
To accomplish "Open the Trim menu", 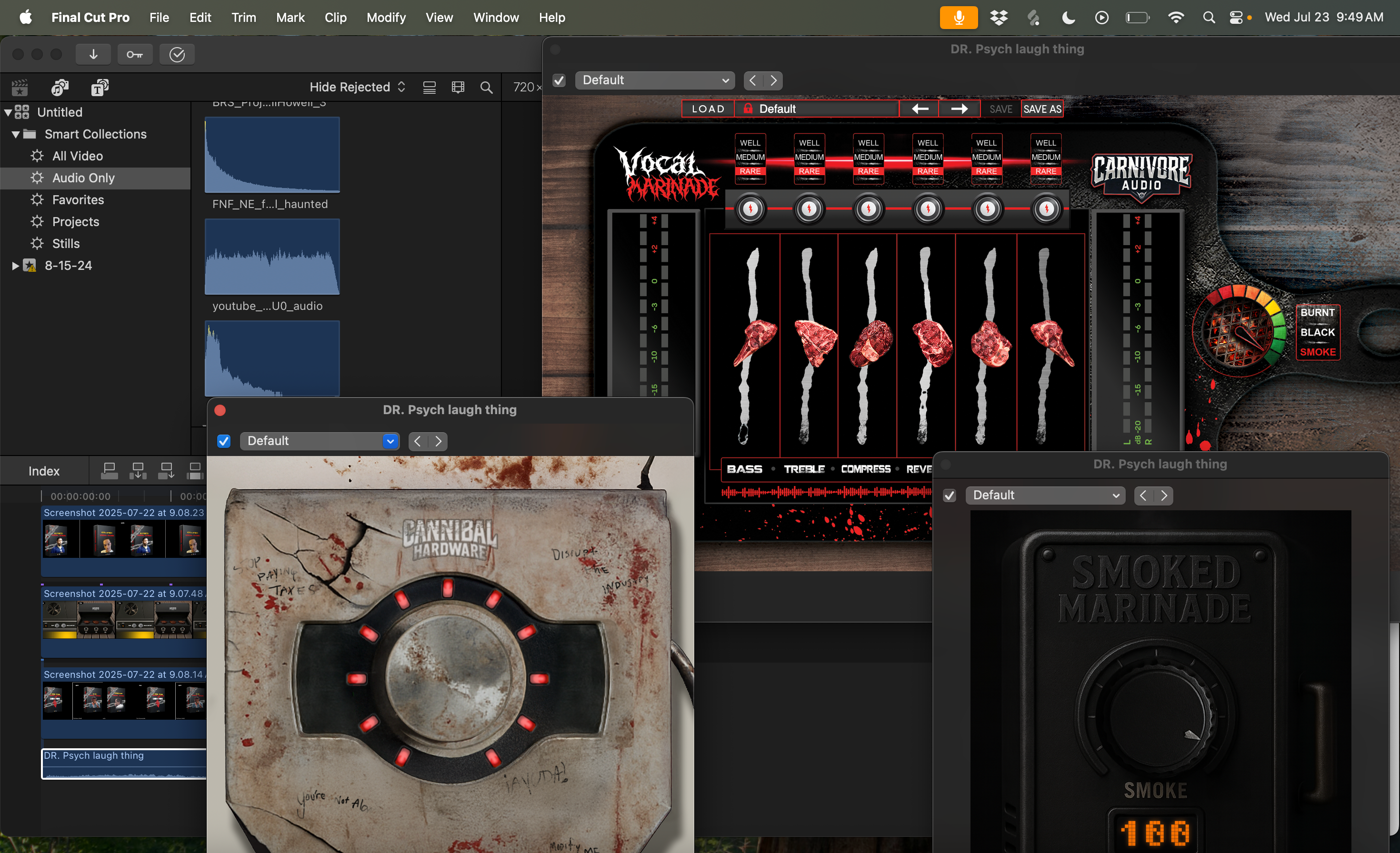I will 243,18.
